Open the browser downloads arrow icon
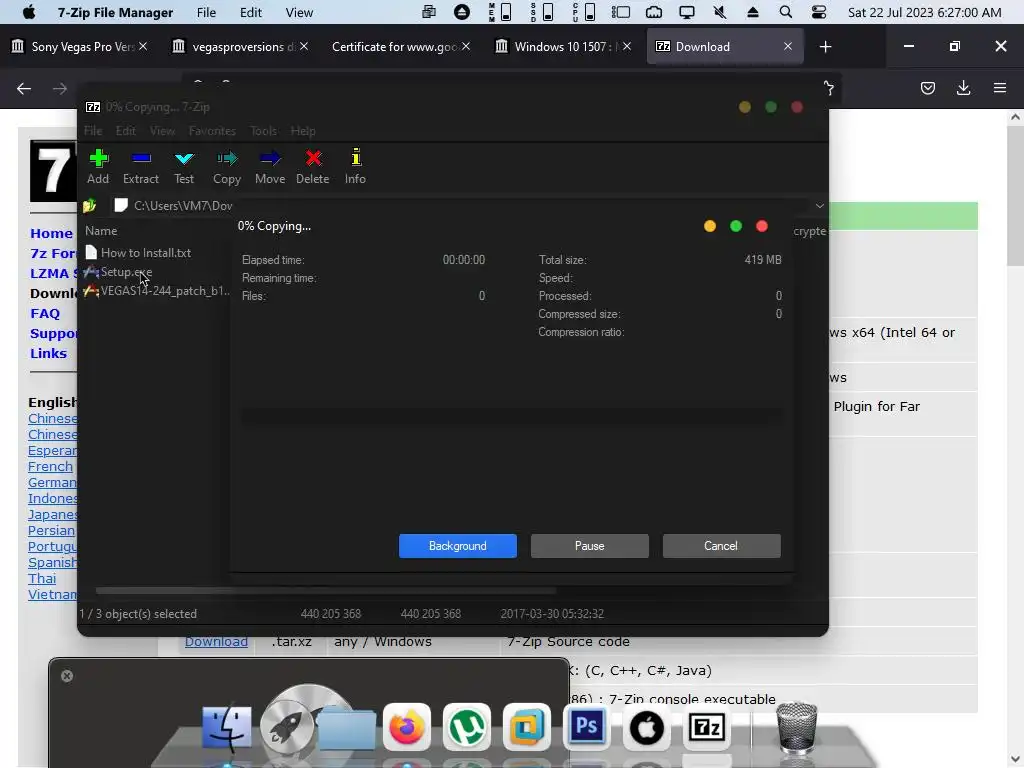The width and height of the screenshot is (1024, 768). coord(963,88)
